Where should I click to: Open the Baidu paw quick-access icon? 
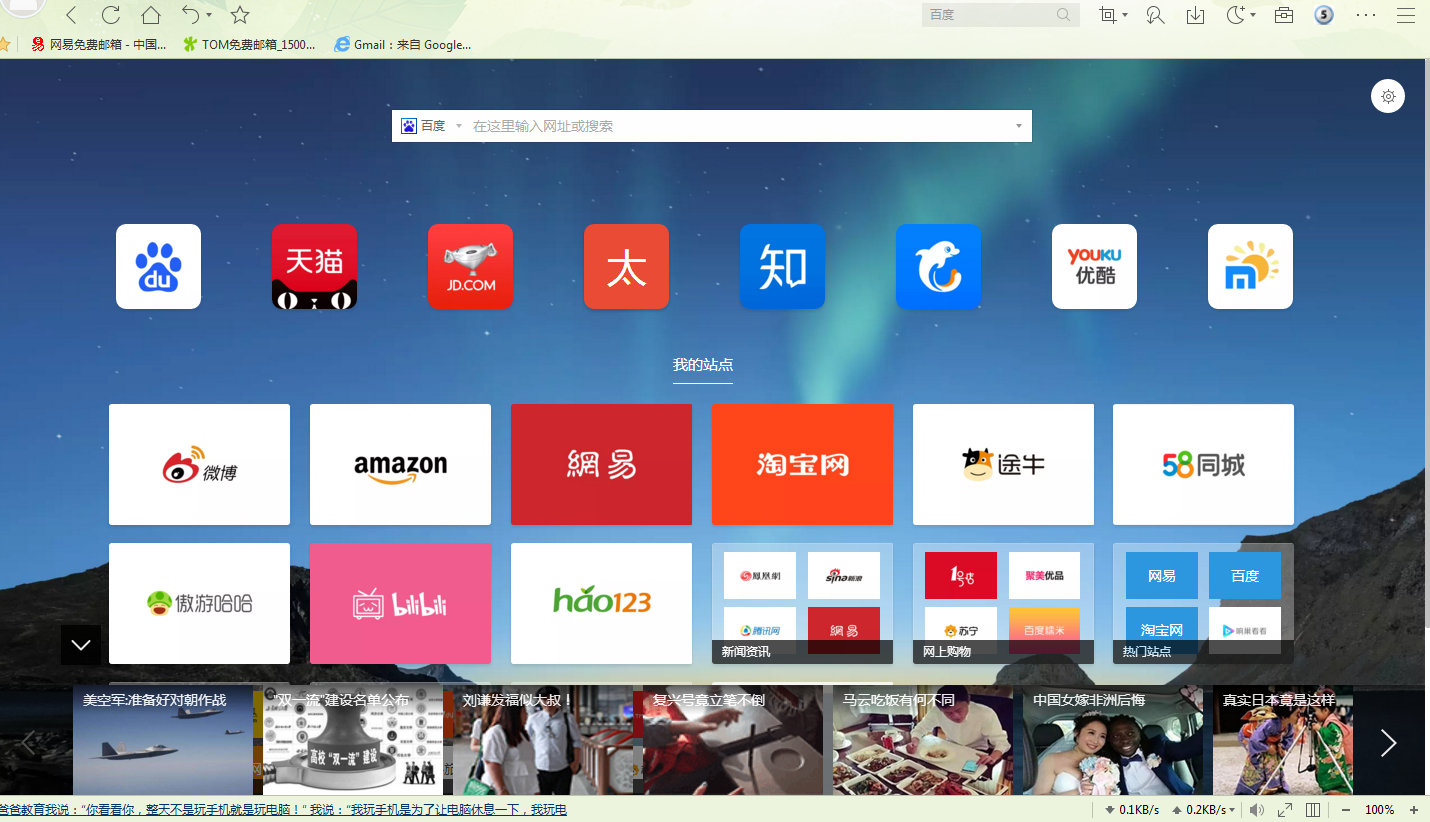(158, 266)
